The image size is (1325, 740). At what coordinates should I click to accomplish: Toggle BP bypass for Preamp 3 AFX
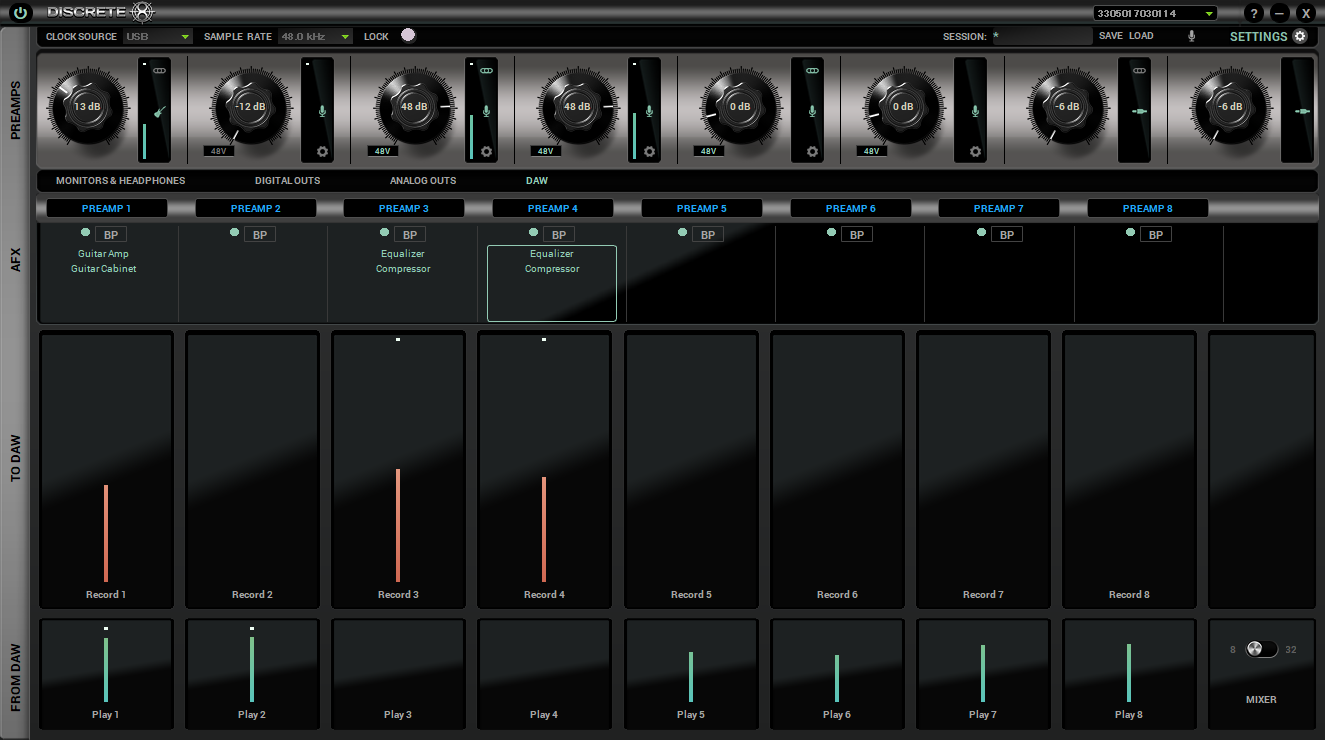click(409, 235)
